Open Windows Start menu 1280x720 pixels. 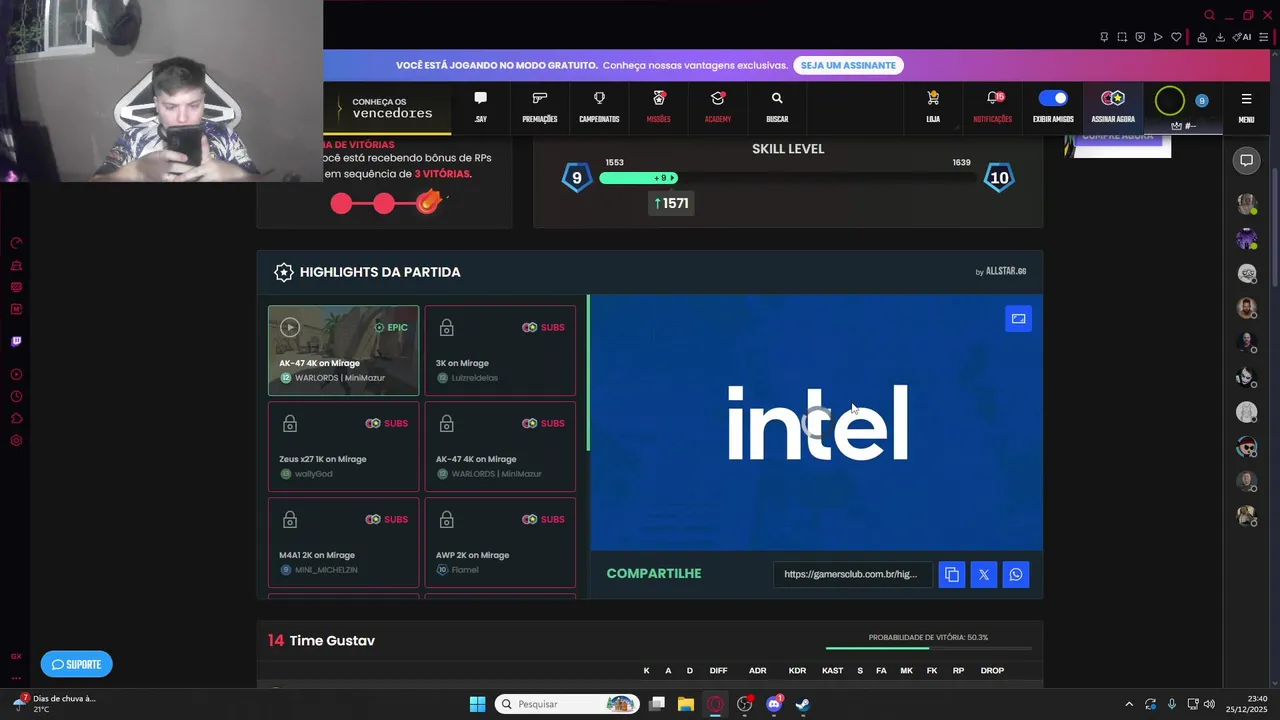(x=477, y=704)
